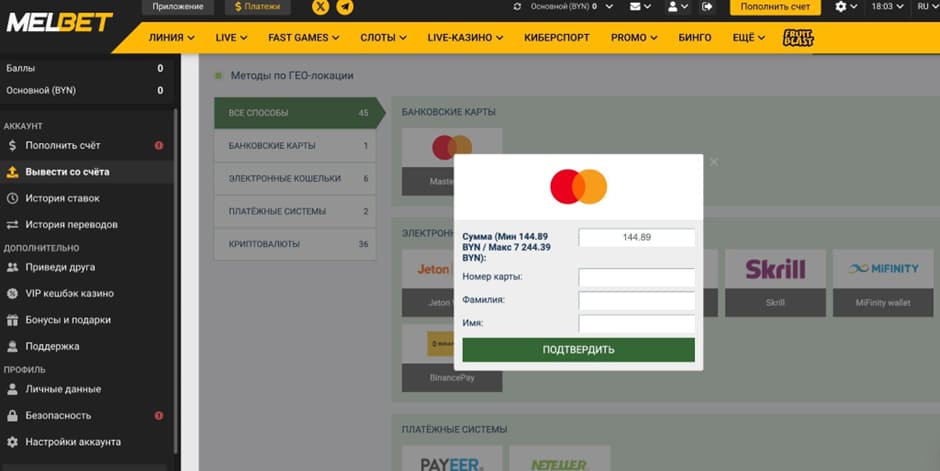Expand the messages envelope dropdown

pos(640,7)
